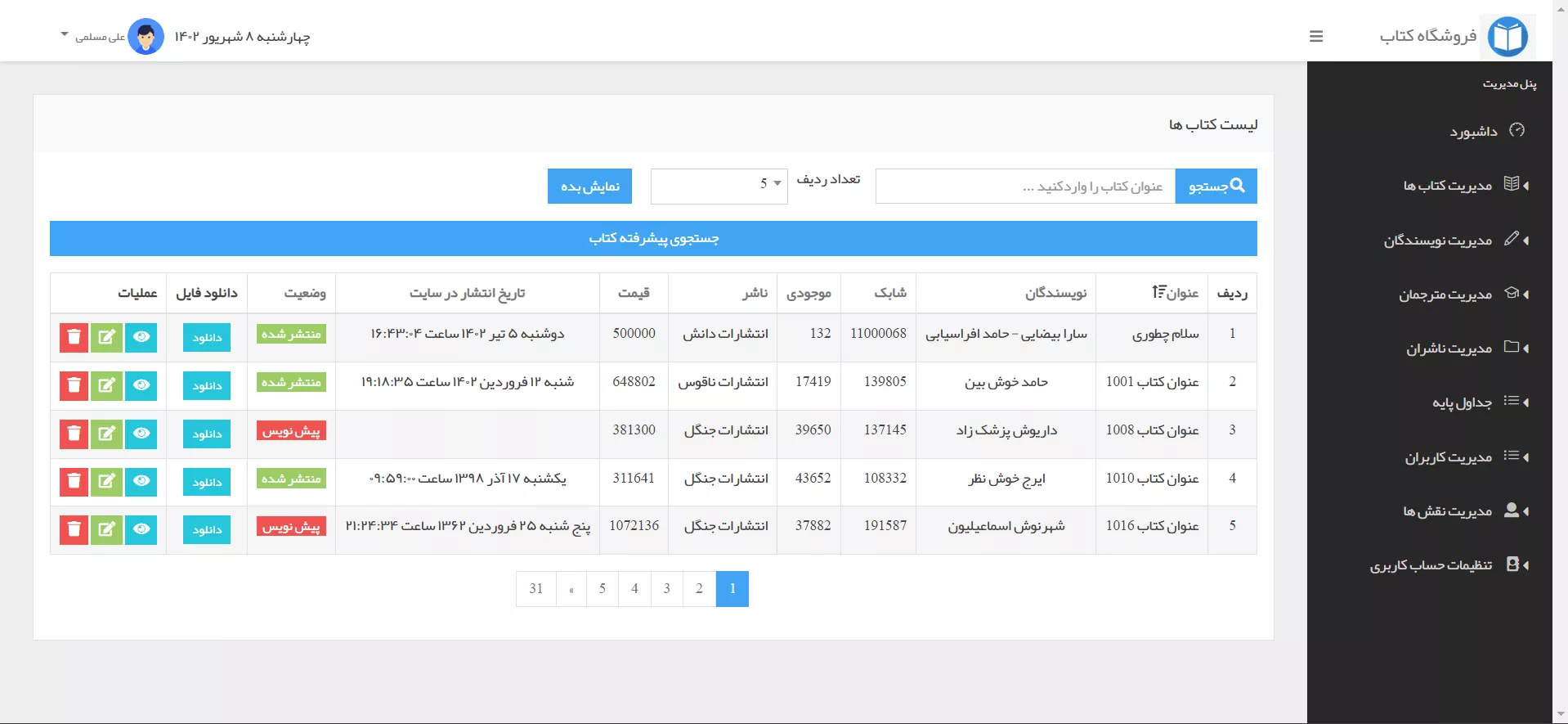Delete the سلام چطوری book row
Image resolution: width=1568 pixels, height=724 pixels.
tap(74, 337)
